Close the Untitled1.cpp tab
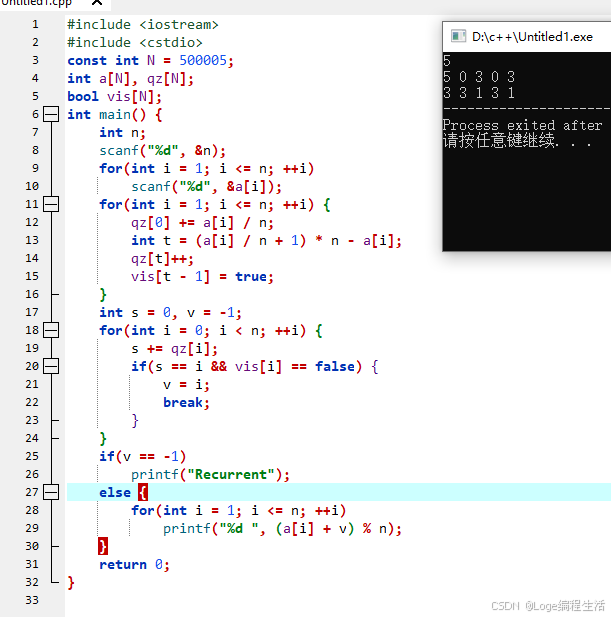 pyautogui.click(x=97, y=2)
